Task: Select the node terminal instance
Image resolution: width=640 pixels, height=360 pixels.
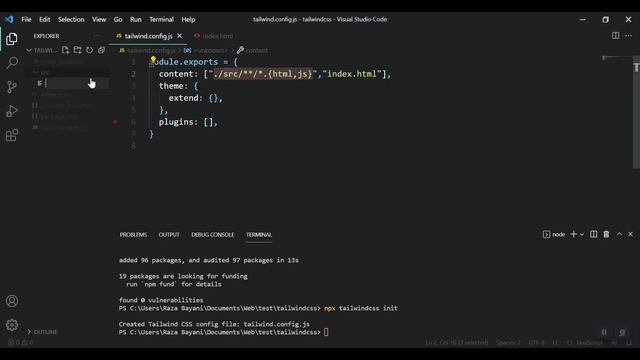Action: click(x=554, y=234)
